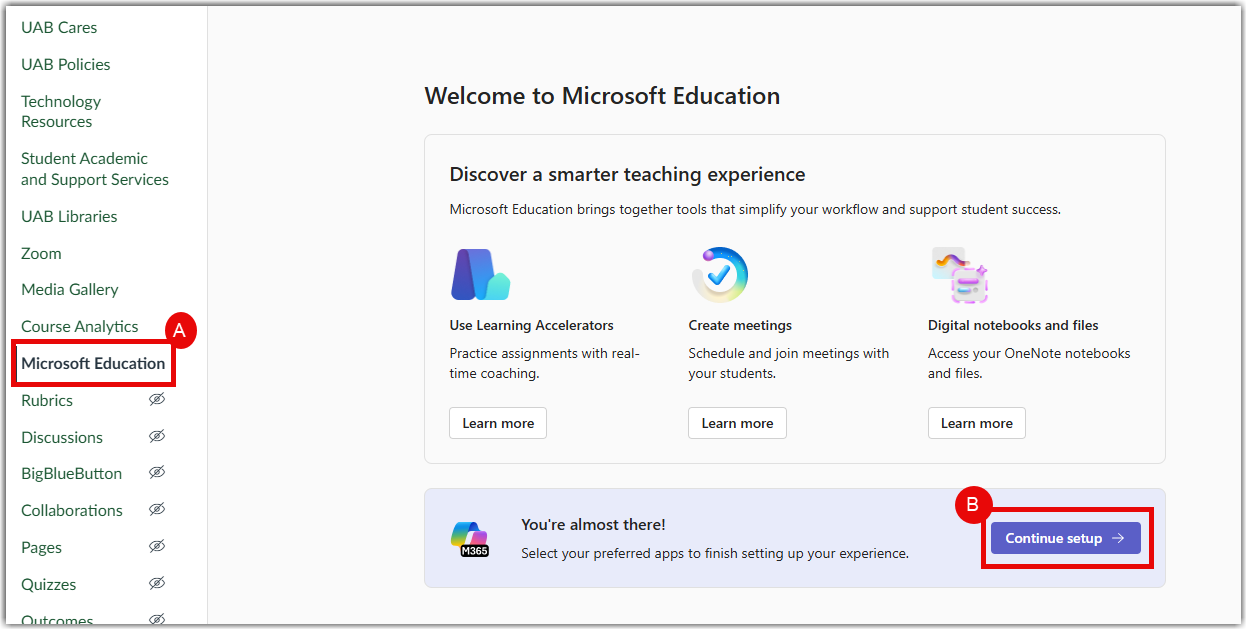
Task: Toggle the Collaborations hidden eye icon
Action: 157,510
